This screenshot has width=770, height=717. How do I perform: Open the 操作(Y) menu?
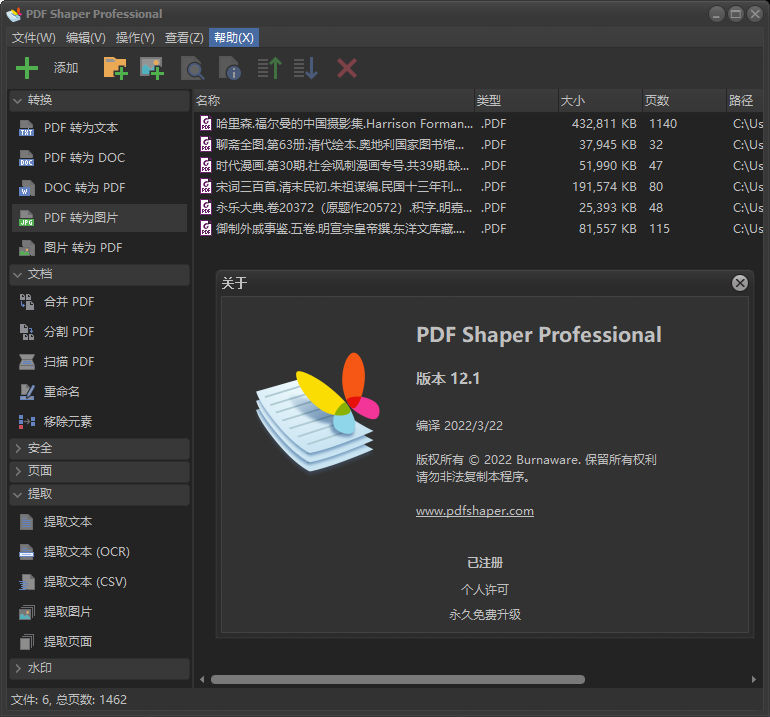click(135, 38)
